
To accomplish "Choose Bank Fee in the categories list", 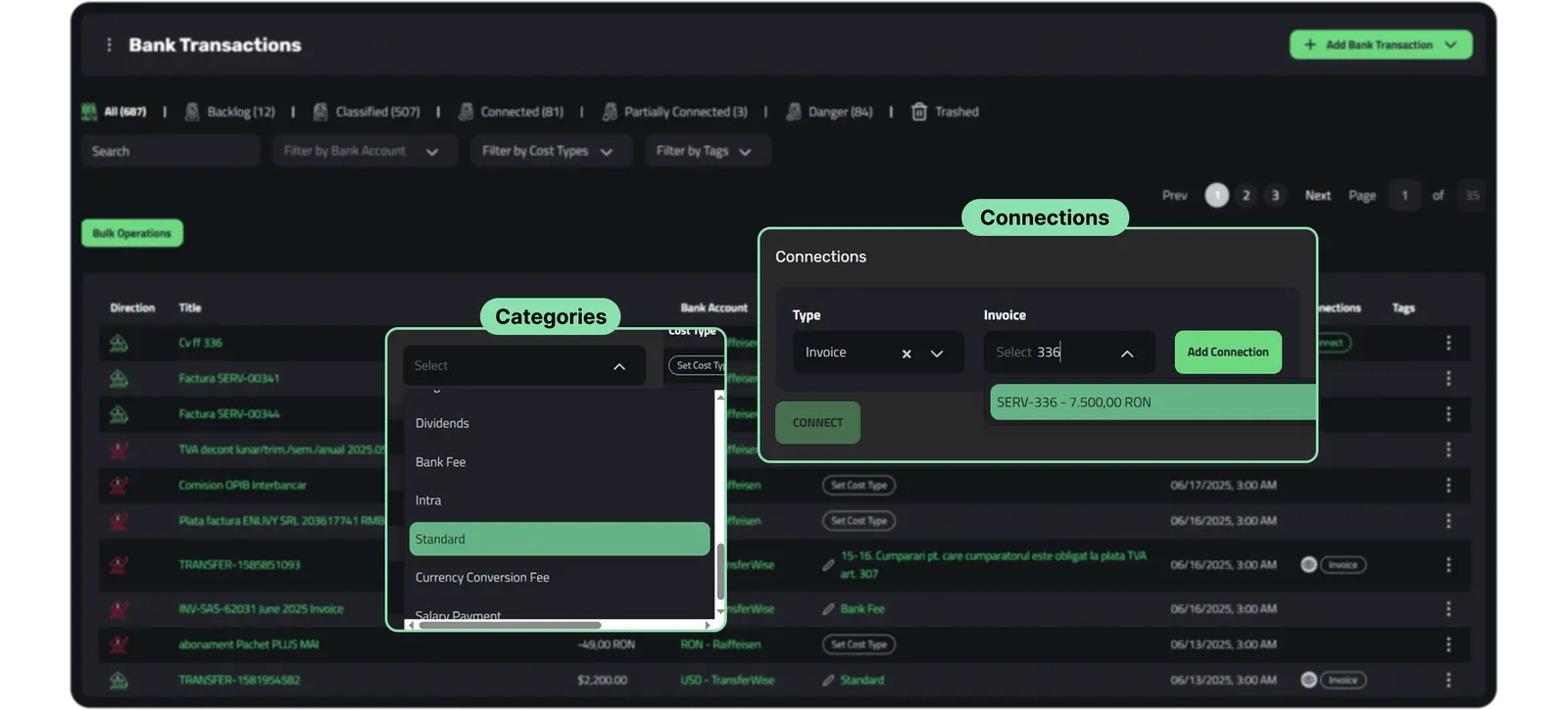I will point(559,462).
